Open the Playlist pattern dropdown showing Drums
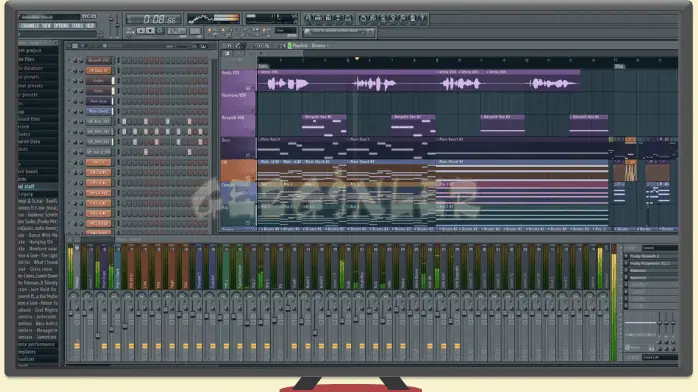Viewport: 698px width, 392px height. (x=320, y=45)
